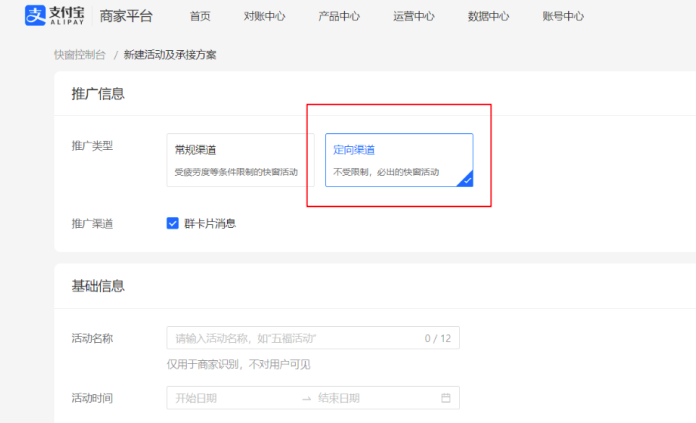Open 产品中心 in the navigation bar
Image resolution: width=696 pixels, height=423 pixels.
[339, 17]
